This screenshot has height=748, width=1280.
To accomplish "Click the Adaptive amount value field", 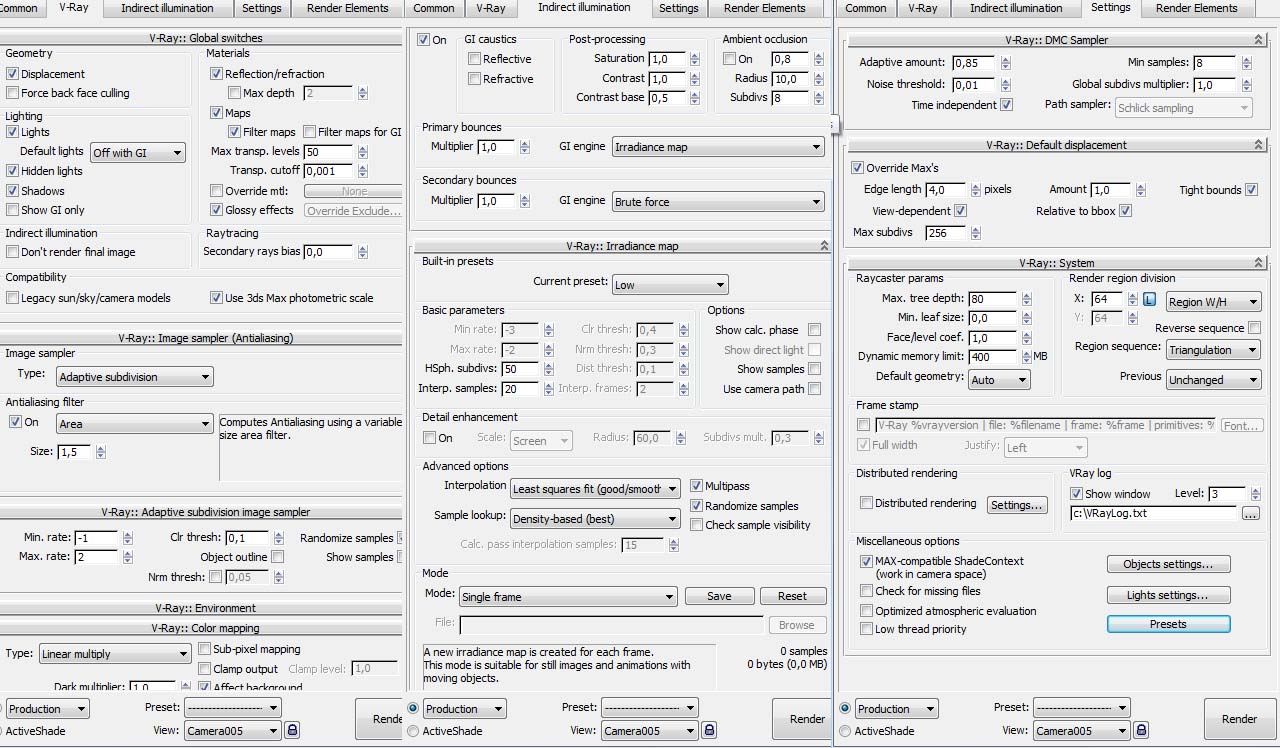I will tap(974, 63).
